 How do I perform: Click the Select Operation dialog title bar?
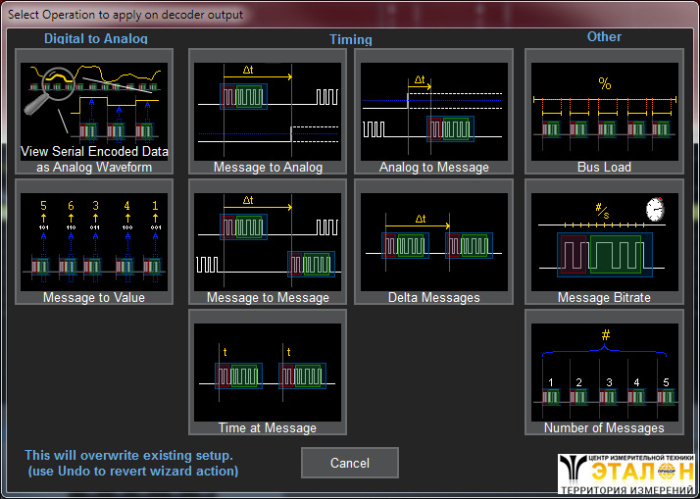(350, 14)
